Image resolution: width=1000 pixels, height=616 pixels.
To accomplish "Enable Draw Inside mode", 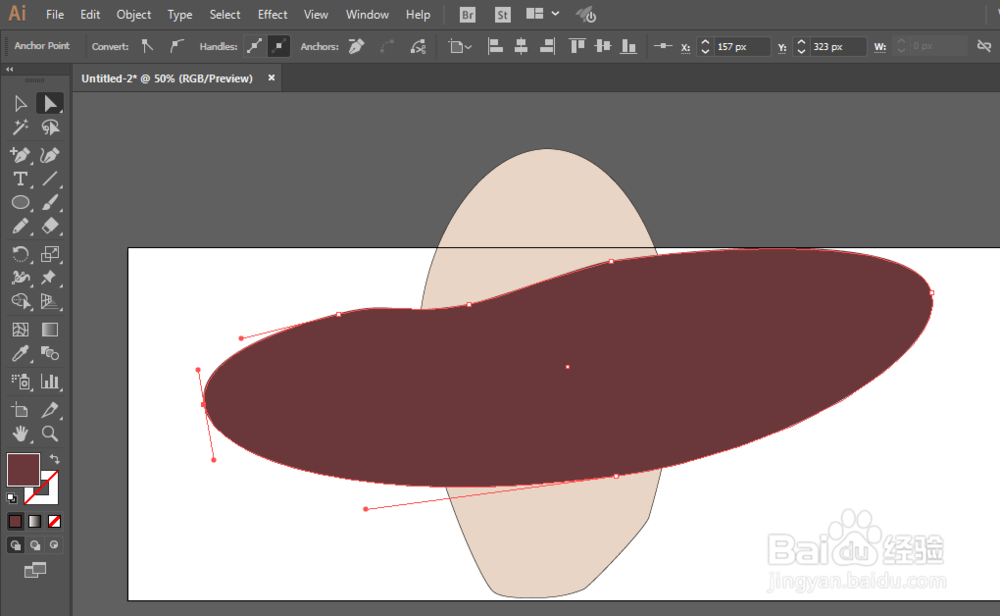I will point(55,545).
